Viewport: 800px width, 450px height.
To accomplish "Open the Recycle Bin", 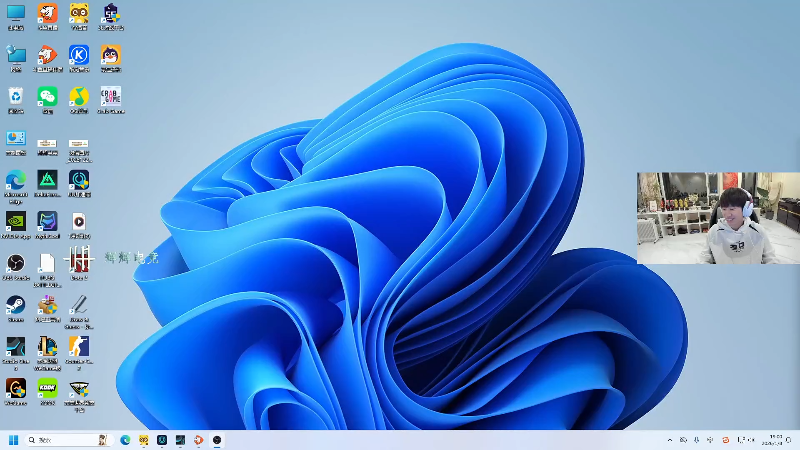I will click(x=16, y=100).
